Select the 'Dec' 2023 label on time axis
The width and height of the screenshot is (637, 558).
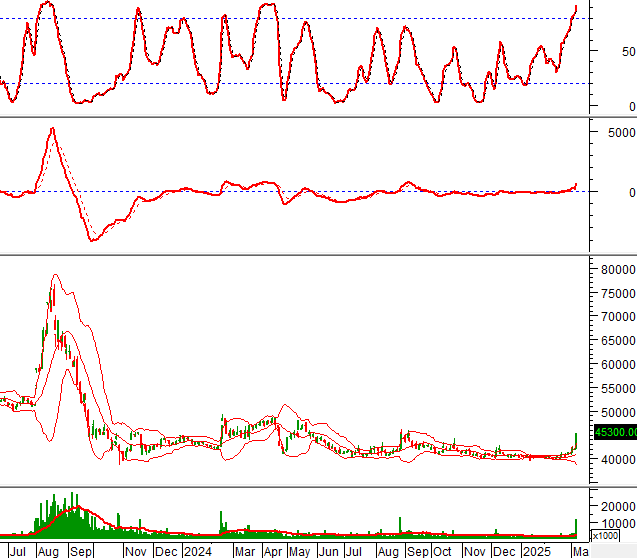166,552
